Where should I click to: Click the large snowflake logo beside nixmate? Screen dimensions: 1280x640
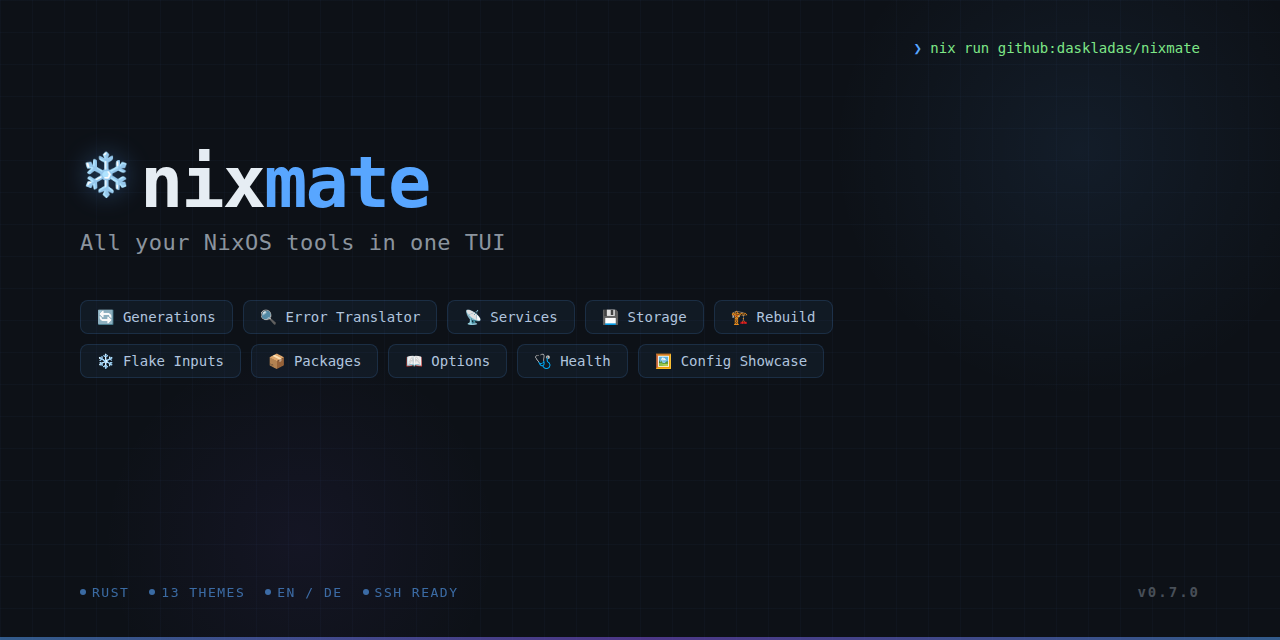(x=103, y=177)
